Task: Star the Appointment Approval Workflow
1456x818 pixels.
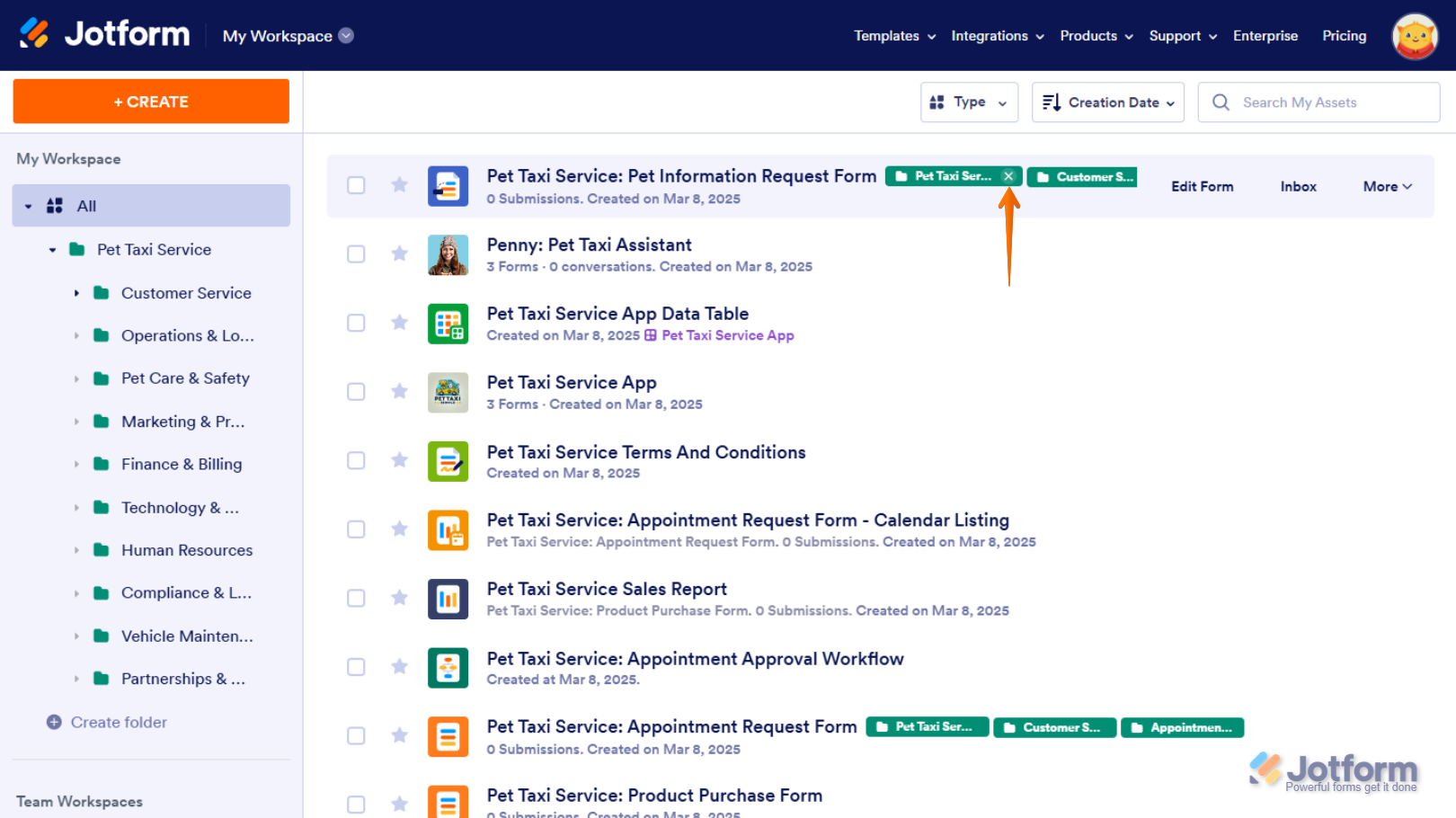Action: (400, 666)
